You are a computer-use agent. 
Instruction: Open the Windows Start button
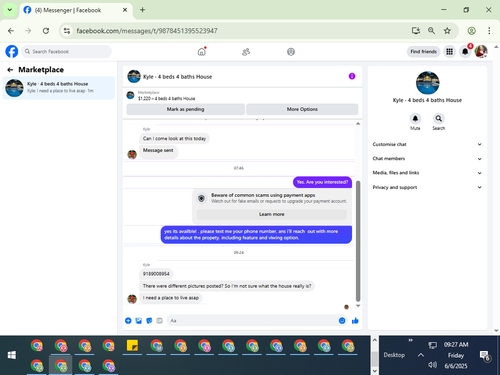(12, 355)
